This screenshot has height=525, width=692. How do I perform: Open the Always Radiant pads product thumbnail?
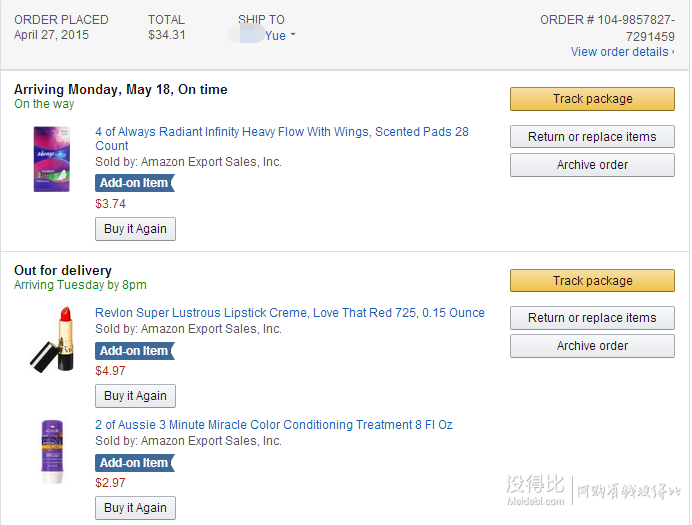coord(52,159)
